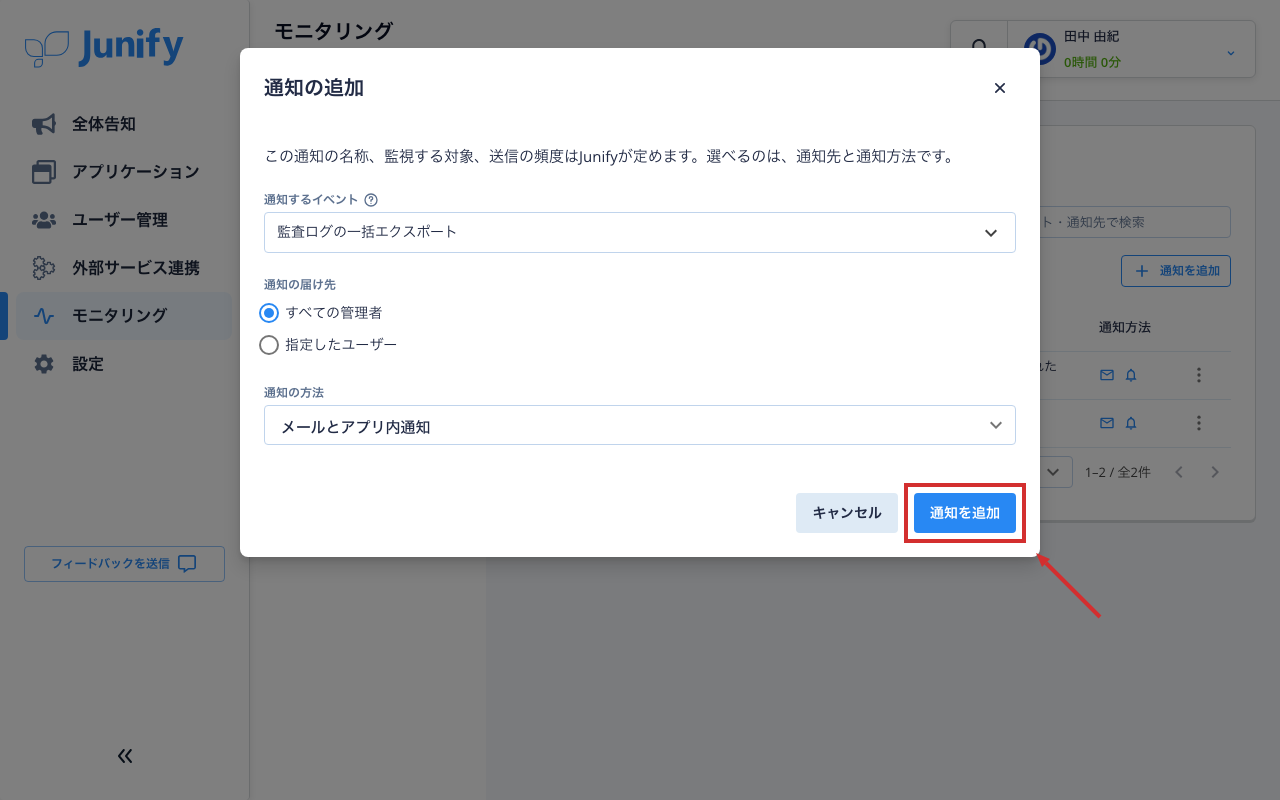Click the 田中 由紀 avatar icon
The image size is (1280, 800).
(x=1040, y=49)
